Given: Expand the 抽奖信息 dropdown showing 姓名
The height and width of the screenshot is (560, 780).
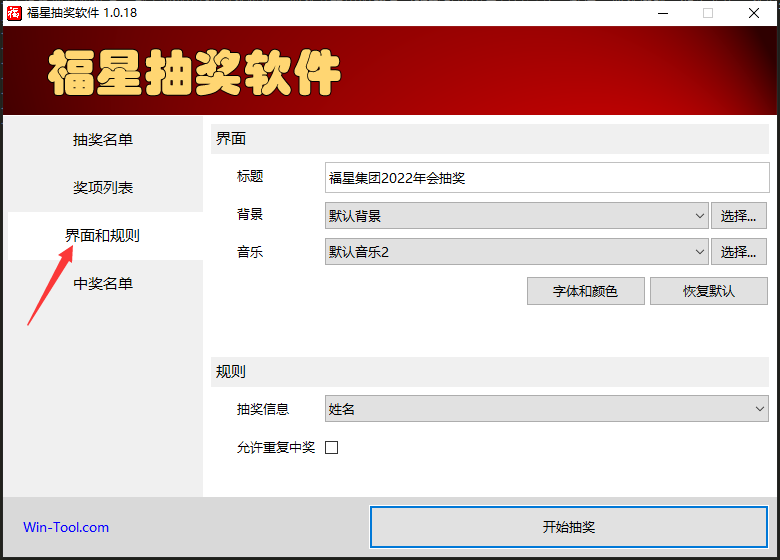Looking at the screenshot, I should click(x=547, y=409).
